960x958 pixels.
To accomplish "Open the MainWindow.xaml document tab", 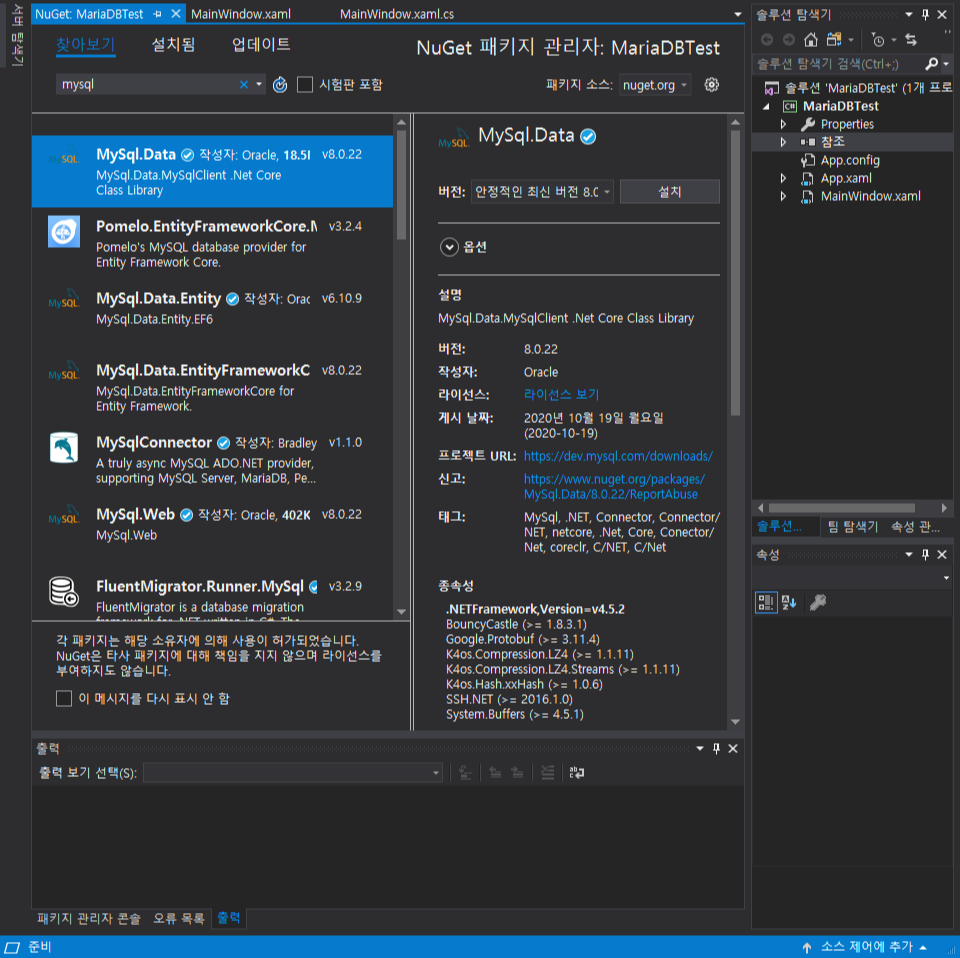I will [x=241, y=13].
